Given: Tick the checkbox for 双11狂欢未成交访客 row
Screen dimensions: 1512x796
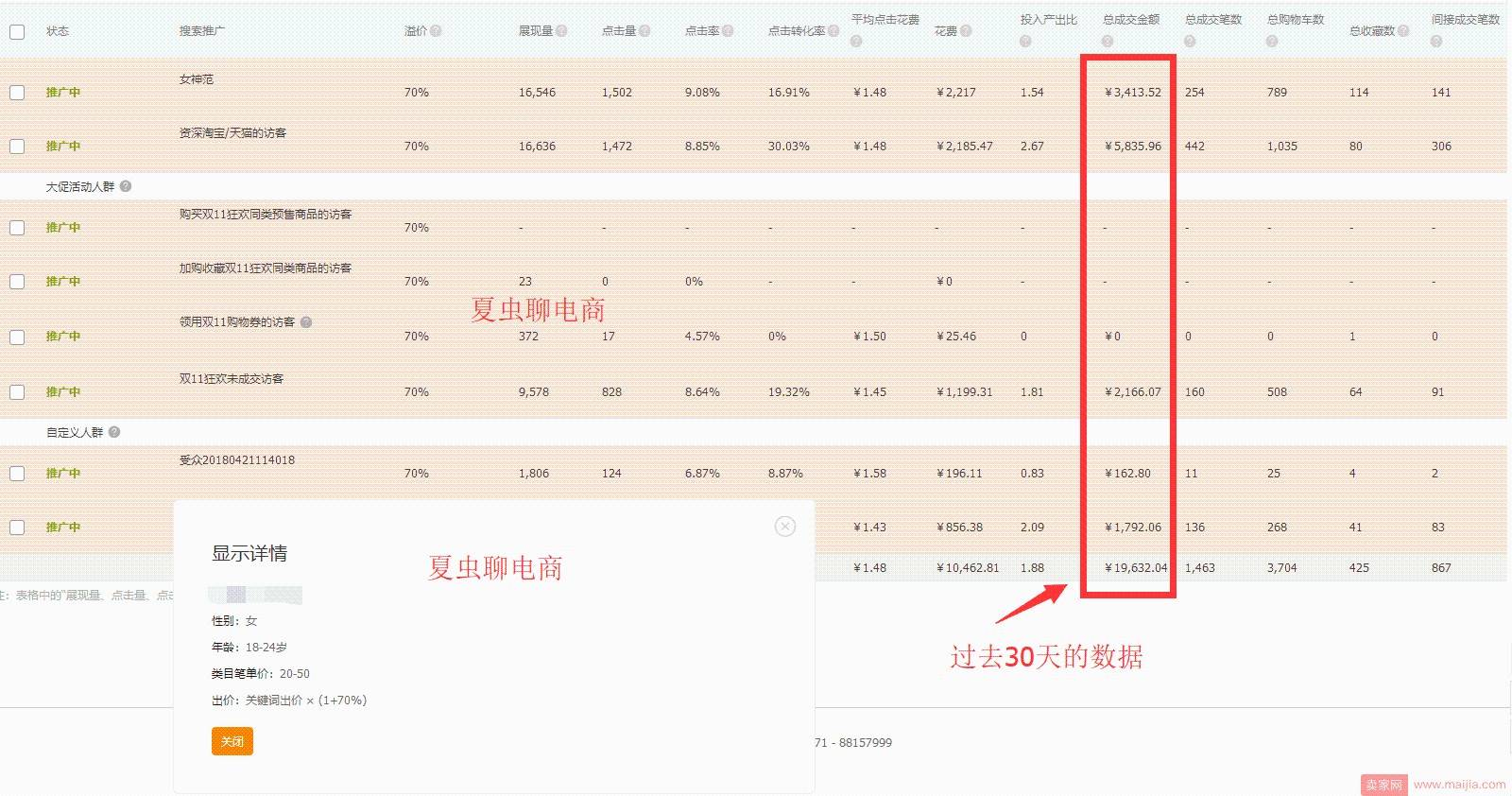Looking at the screenshot, I should (x=17, y=392).
